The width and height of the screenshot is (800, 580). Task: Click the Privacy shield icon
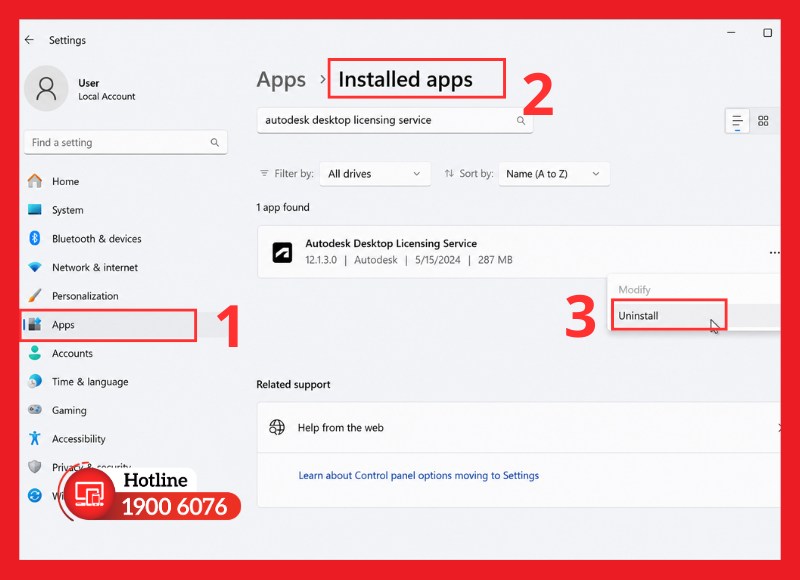coord(35,466)
